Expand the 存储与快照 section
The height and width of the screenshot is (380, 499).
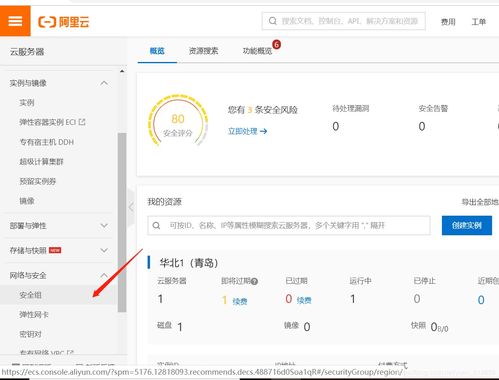coord(104,250)
